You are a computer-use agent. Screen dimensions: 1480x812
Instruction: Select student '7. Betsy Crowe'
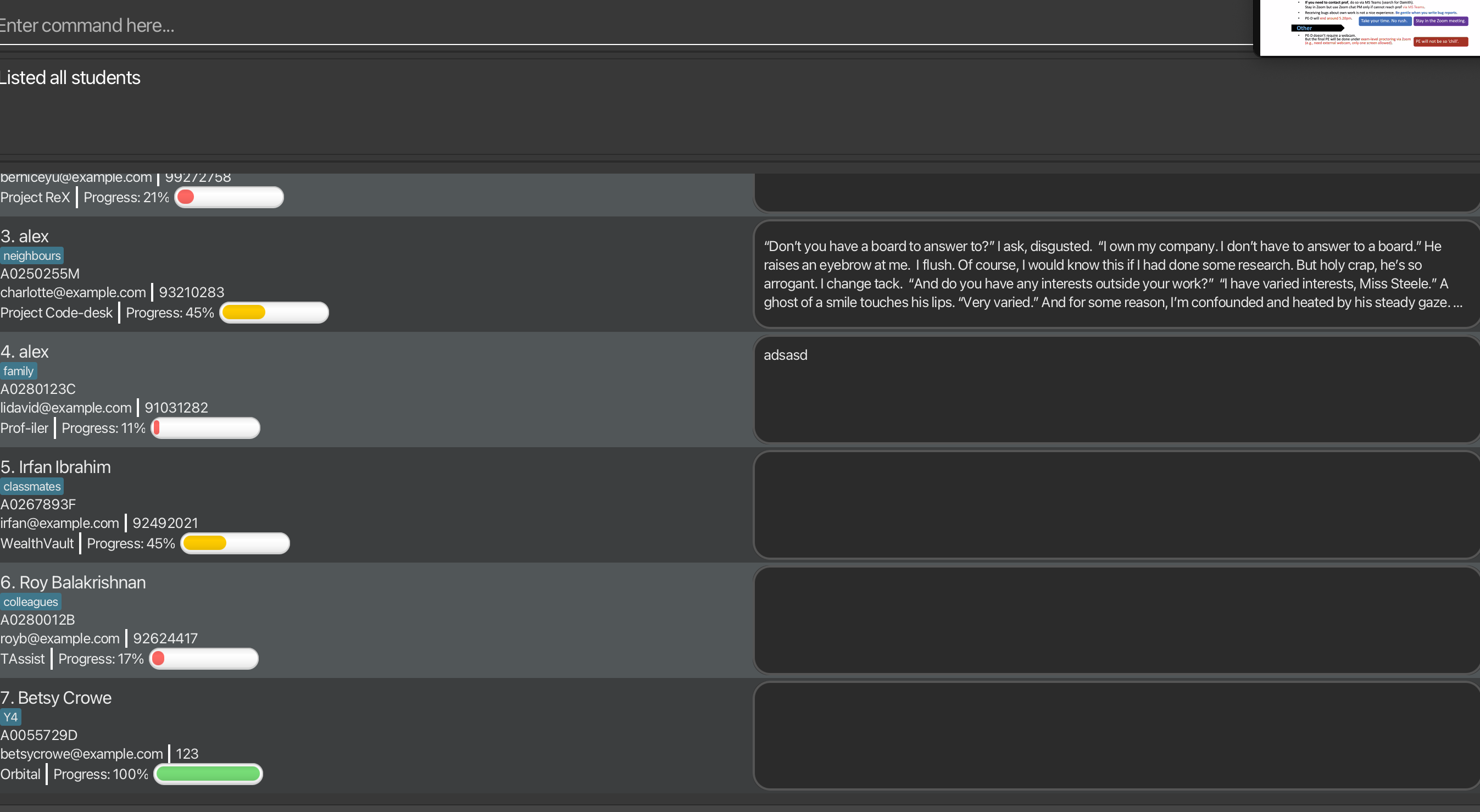(x=55, y=698)
